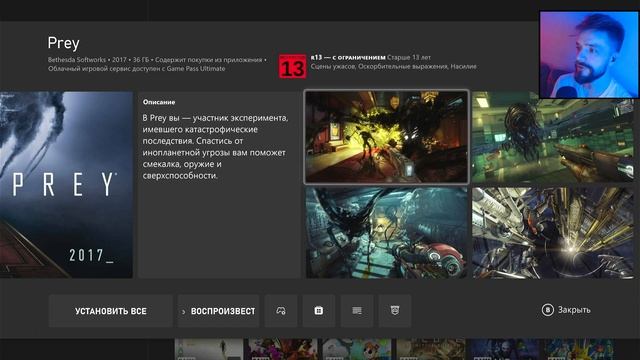
Task: Open the shield badge icon tile
Action: coord(395,311)
